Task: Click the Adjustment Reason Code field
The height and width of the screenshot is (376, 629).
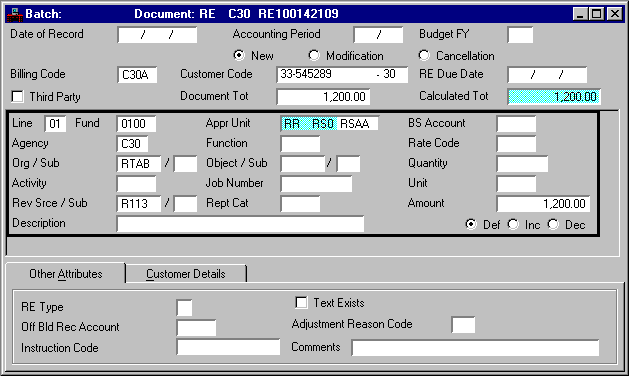Action: (x=463, y=325)
